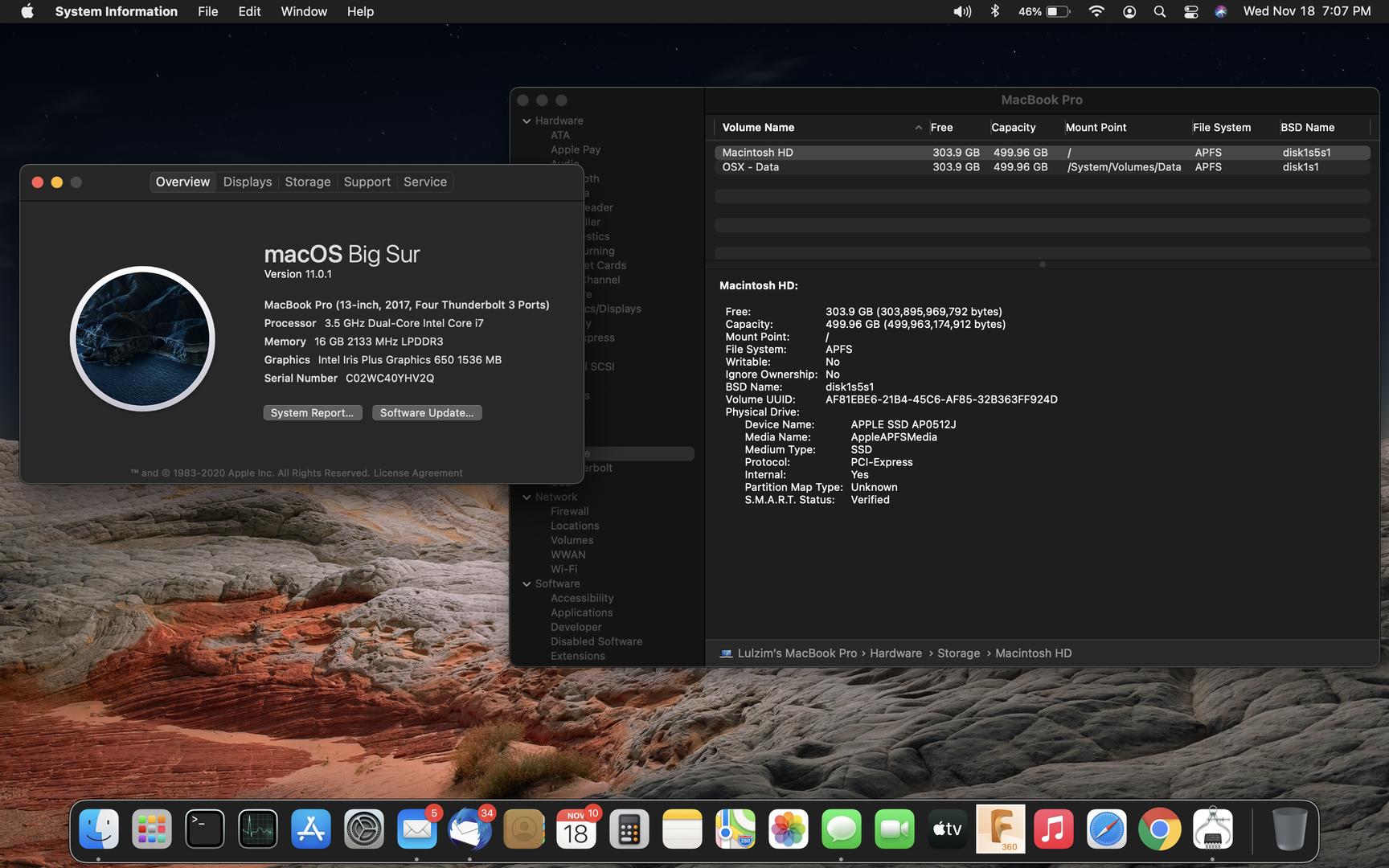Open the Bluetooth menu bar icon
1389x868 pixels.
tap(995, 11)
